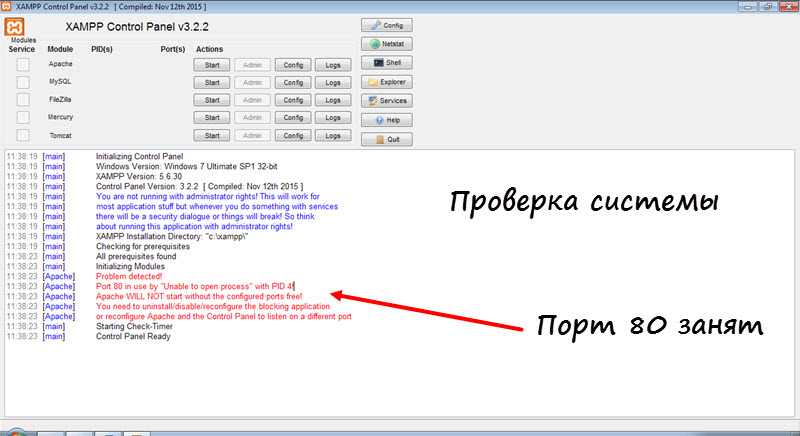Click the FileZilla Admin button
Image resolution: width=800 pixels, height=436 pixels.
252,100
